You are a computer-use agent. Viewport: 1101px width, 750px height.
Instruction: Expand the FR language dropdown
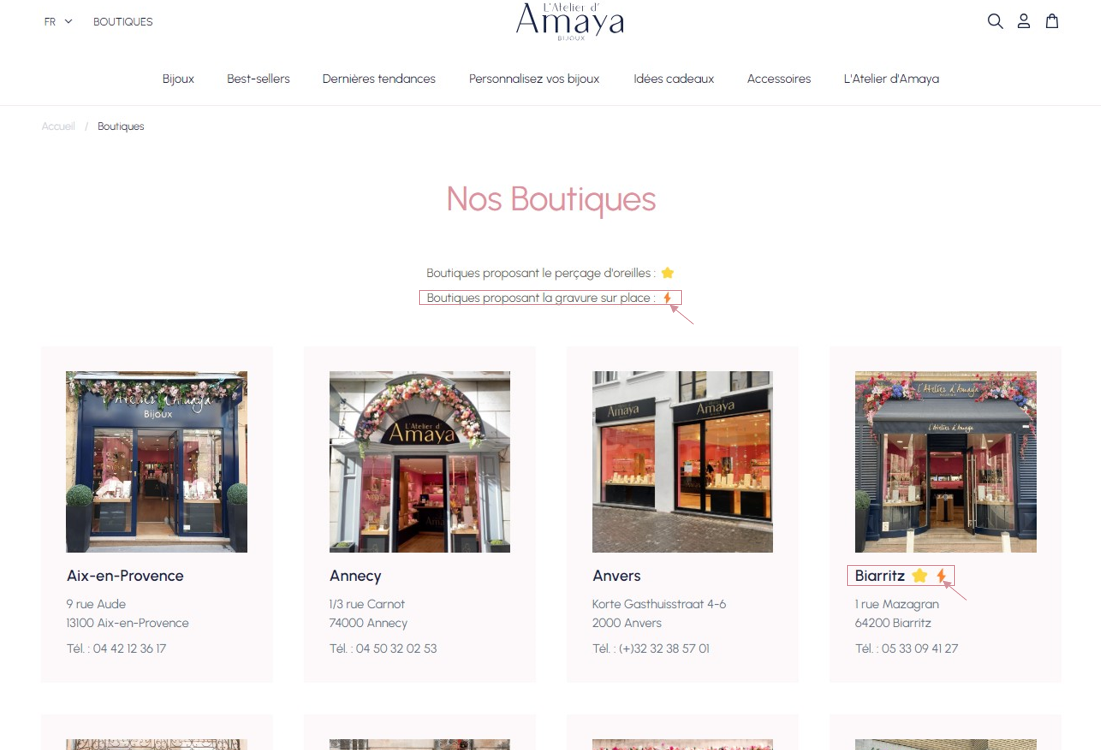(x=58, y=22)
